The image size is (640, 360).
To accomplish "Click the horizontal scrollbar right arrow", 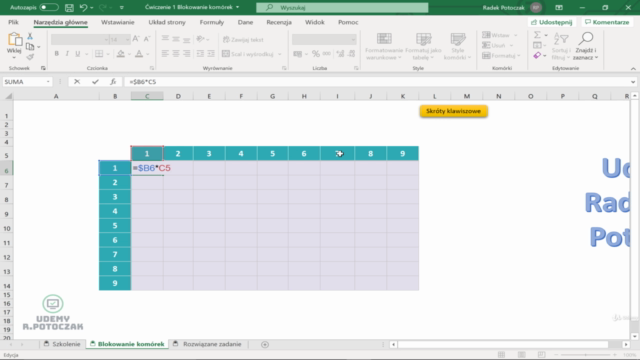I will coord(626,344).
